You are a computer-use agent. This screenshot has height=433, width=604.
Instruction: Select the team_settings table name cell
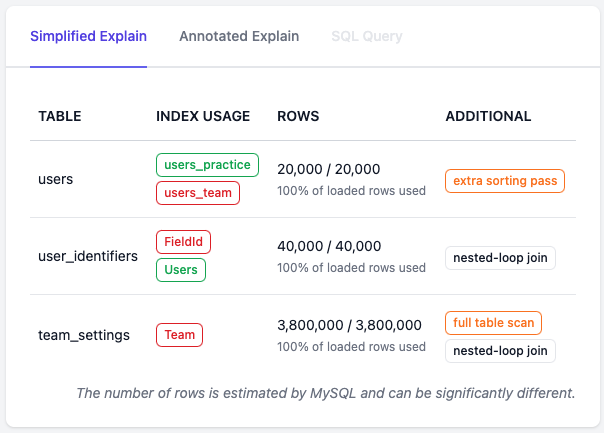coord(84,335)
